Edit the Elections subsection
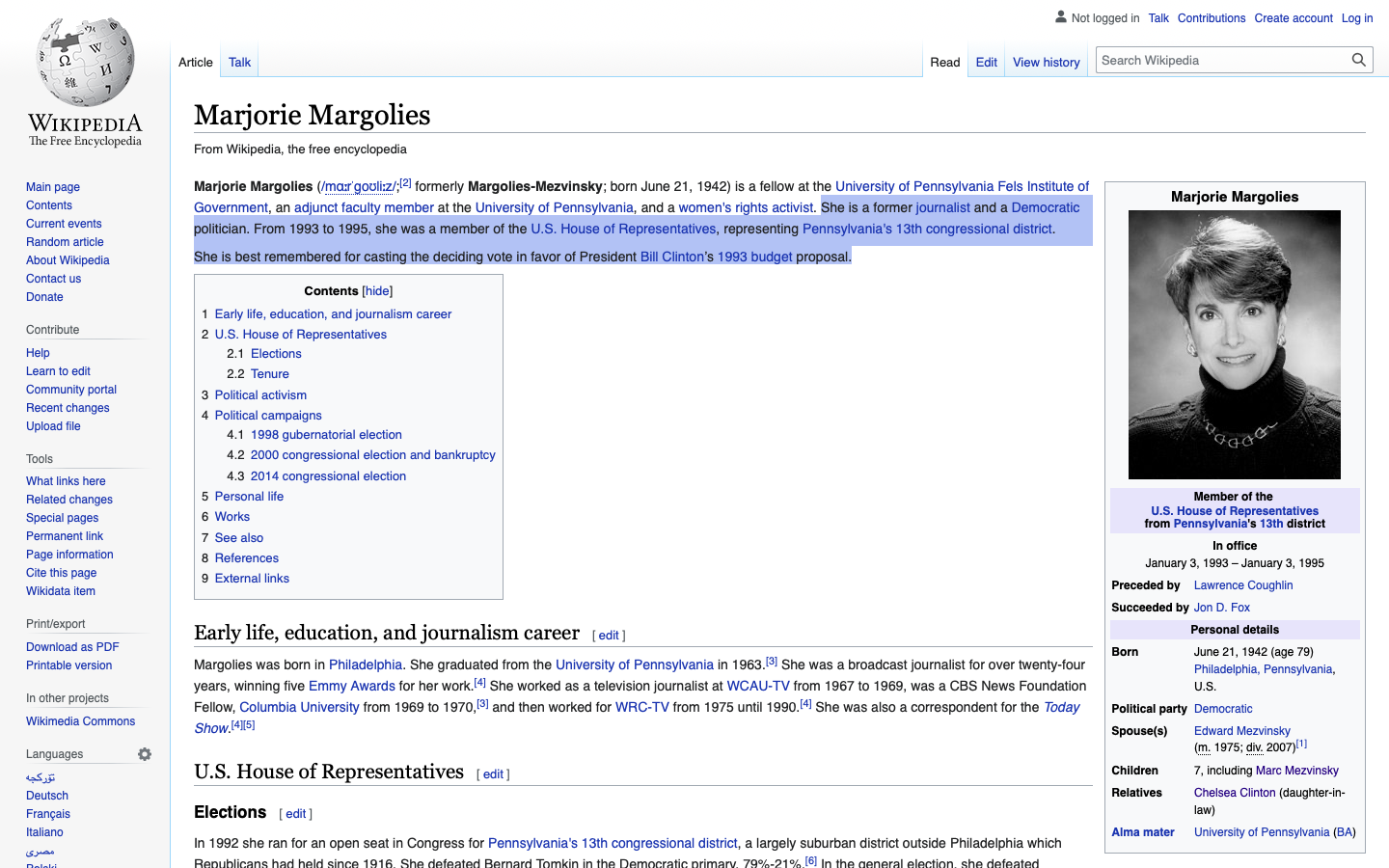The width and height of the screenshot is (1389, 868). 296,814
